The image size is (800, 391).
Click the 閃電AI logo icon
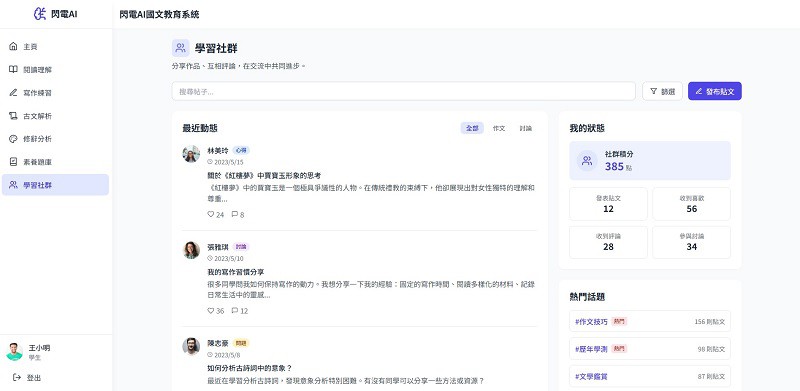(x=40, y=14)
